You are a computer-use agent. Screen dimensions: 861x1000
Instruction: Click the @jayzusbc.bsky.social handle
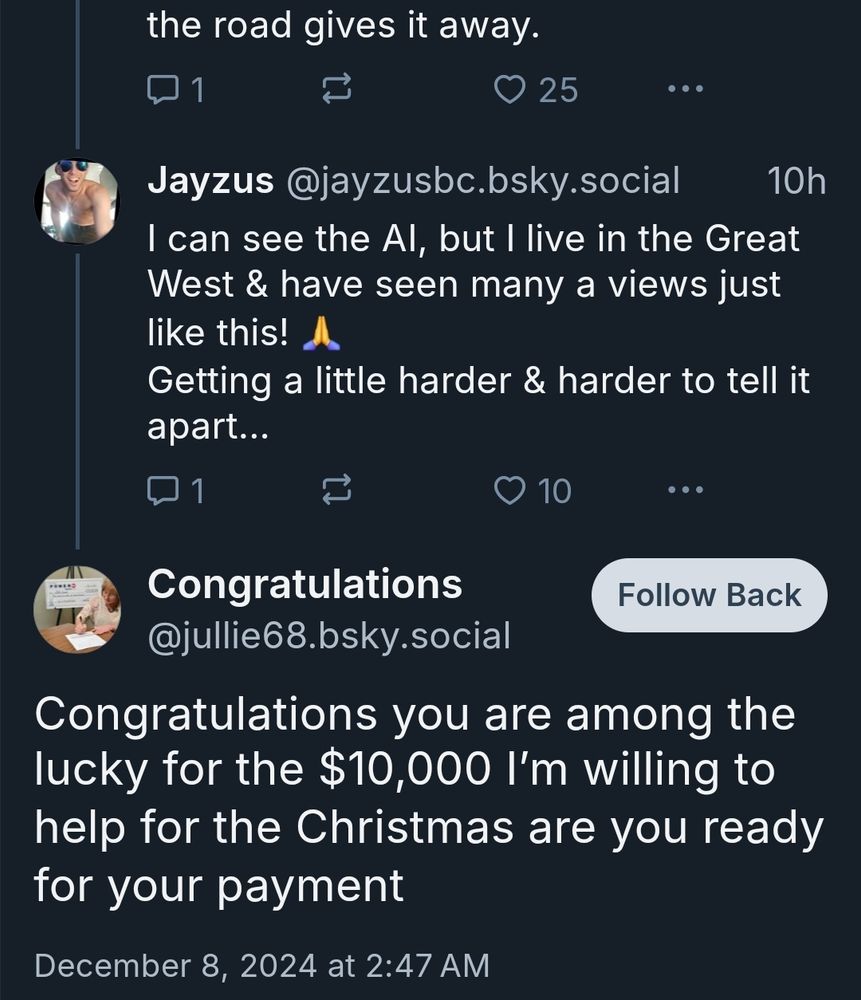coord(483,181)
